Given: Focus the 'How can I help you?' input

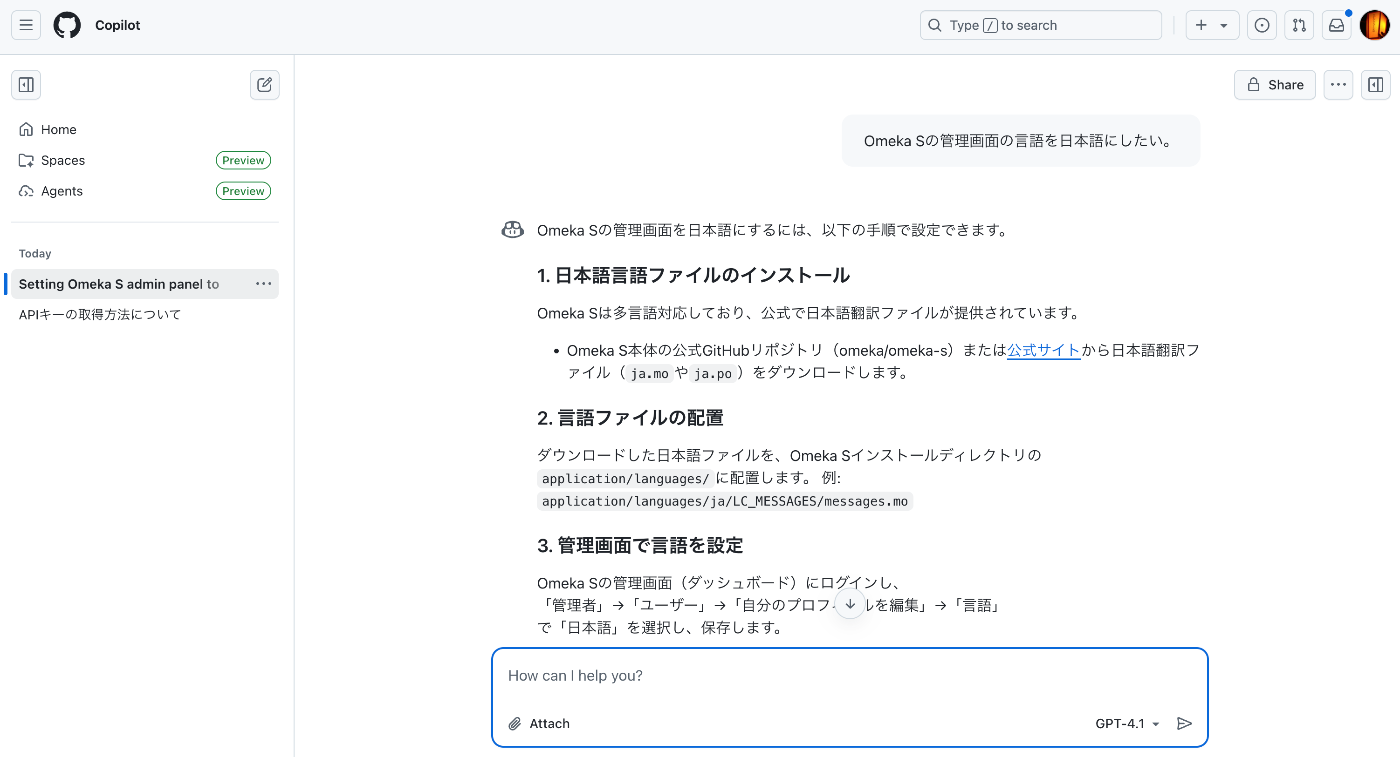Looking at the screenshot, I should coord(850,676).
